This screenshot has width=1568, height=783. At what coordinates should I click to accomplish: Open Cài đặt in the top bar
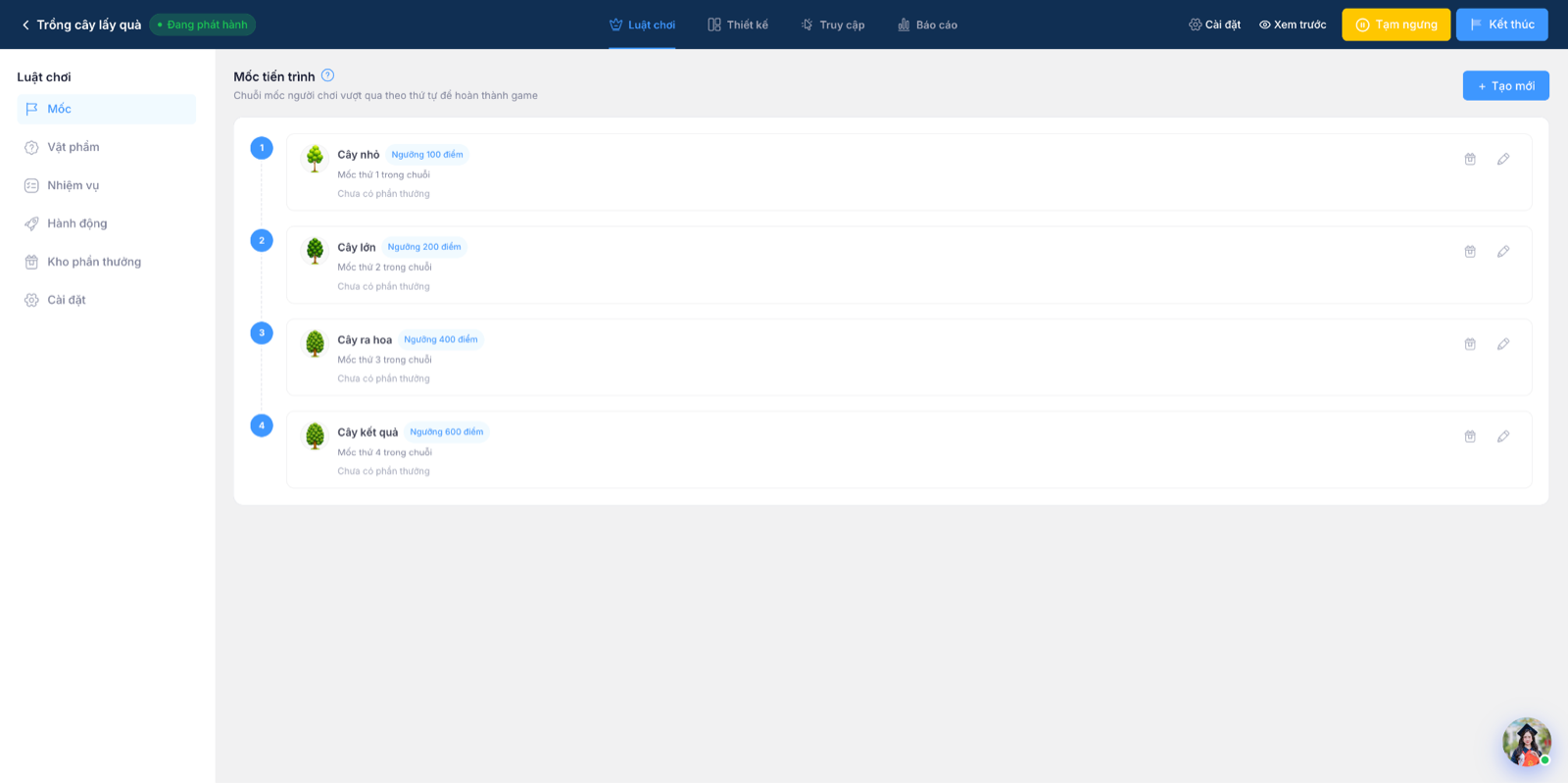pos(1214,24)
